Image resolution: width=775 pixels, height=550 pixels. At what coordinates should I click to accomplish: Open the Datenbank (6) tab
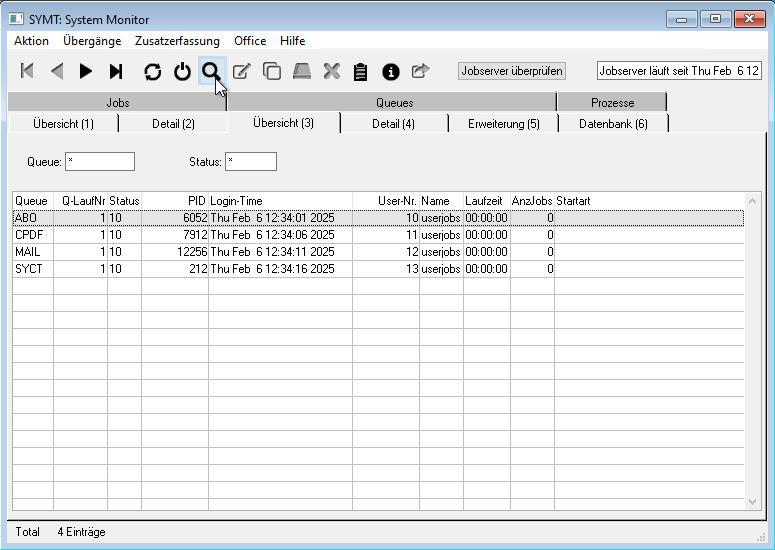click(x=613, y=123)
